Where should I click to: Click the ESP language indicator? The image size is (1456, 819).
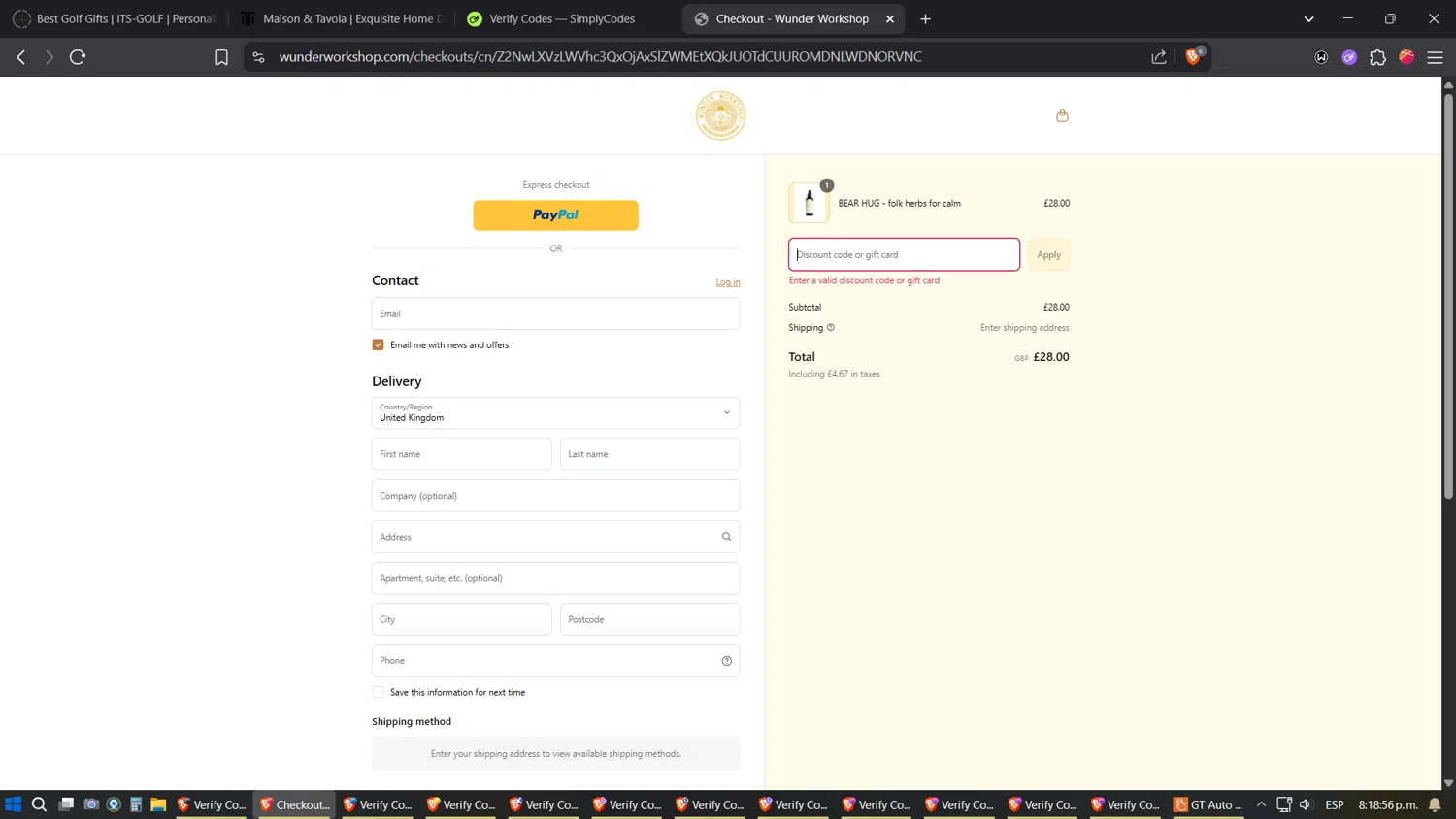[x=1335, y=804]
